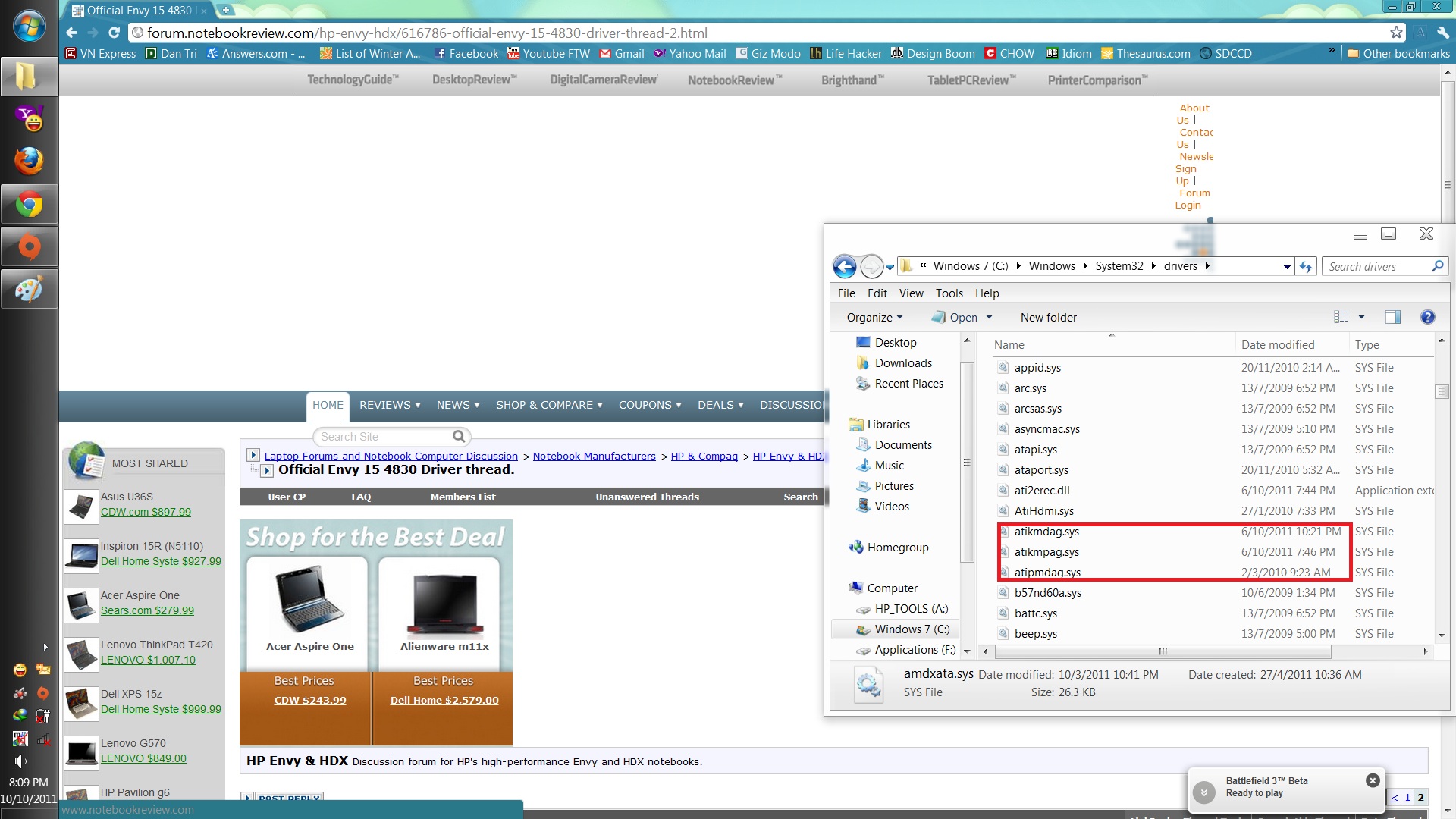This screenshot has width=1456, height=819.
Task: Bookmark this page with the star icon
Action: [x=1396, y=33]
